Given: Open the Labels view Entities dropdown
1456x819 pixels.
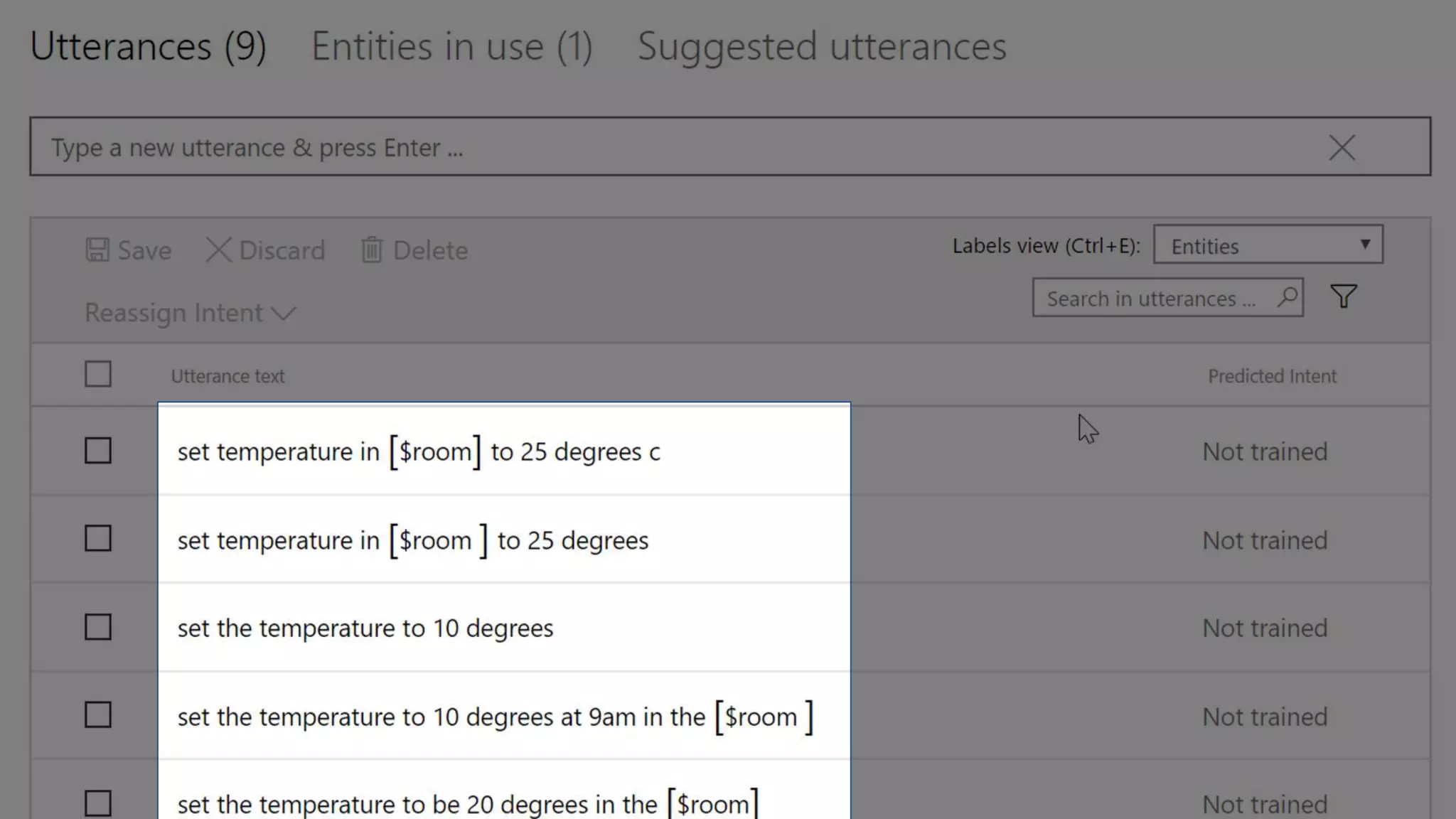Looking at the screenshot, I should coord(1268,245).
